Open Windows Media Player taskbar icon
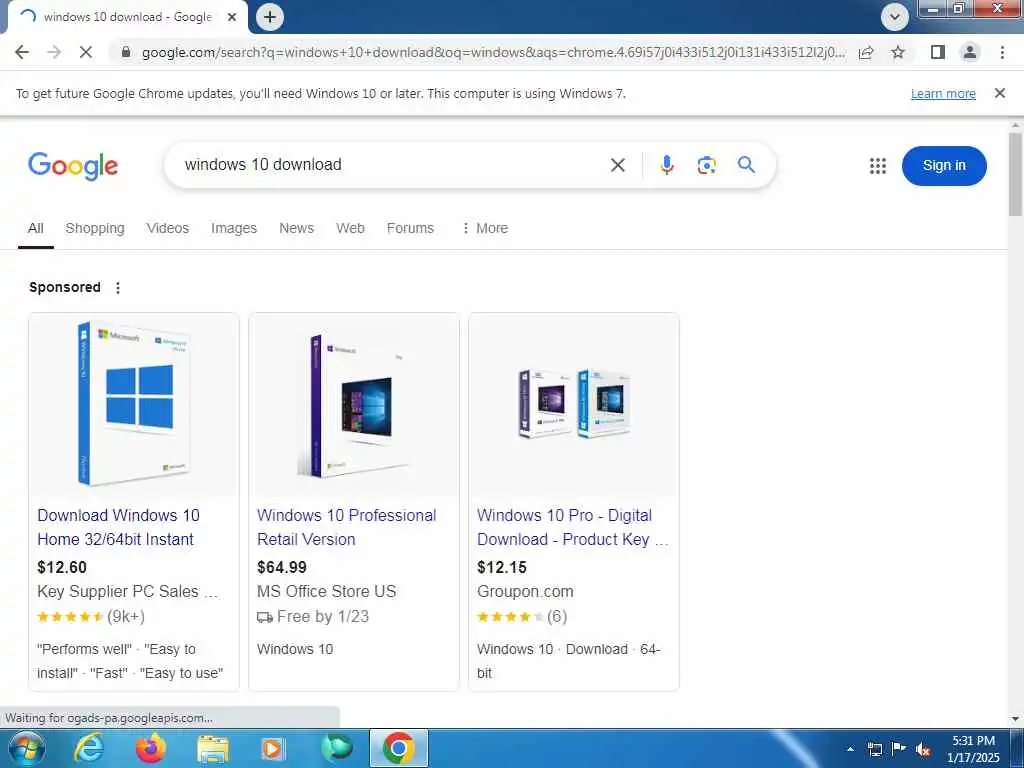The height and width of the screenshot is (768, 1024). (272, 748)
